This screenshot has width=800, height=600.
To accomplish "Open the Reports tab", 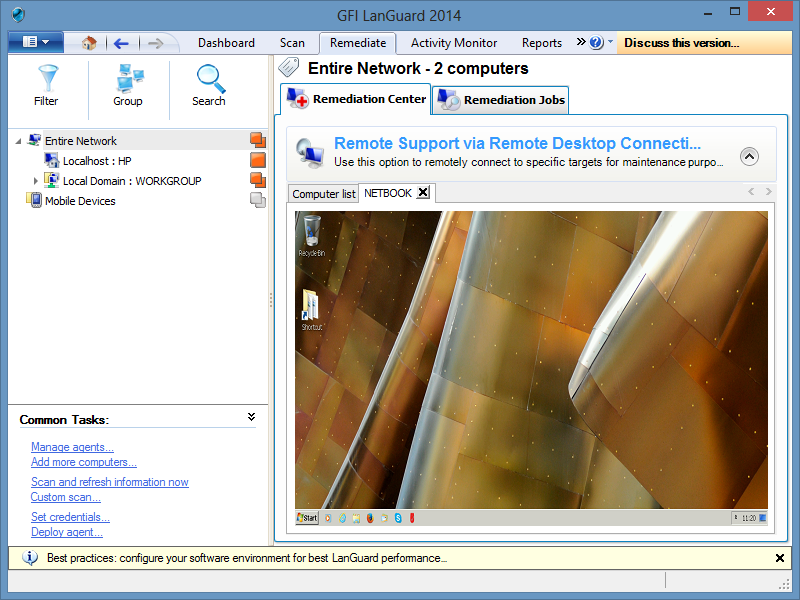I will point(542,43).
